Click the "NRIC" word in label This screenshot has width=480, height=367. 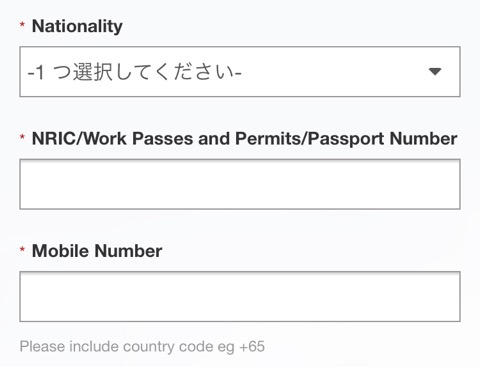pos(54,139)
